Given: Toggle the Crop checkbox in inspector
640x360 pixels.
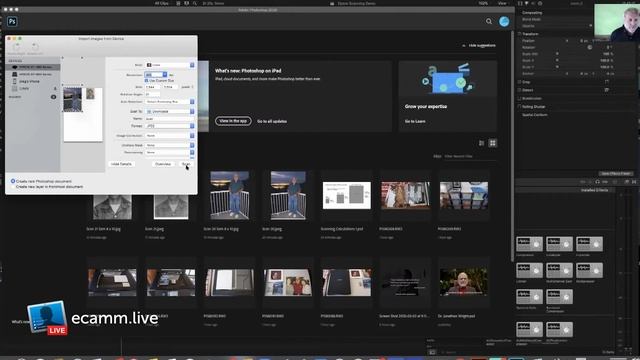Looking at the screenshot, I should tap(519, 82).
